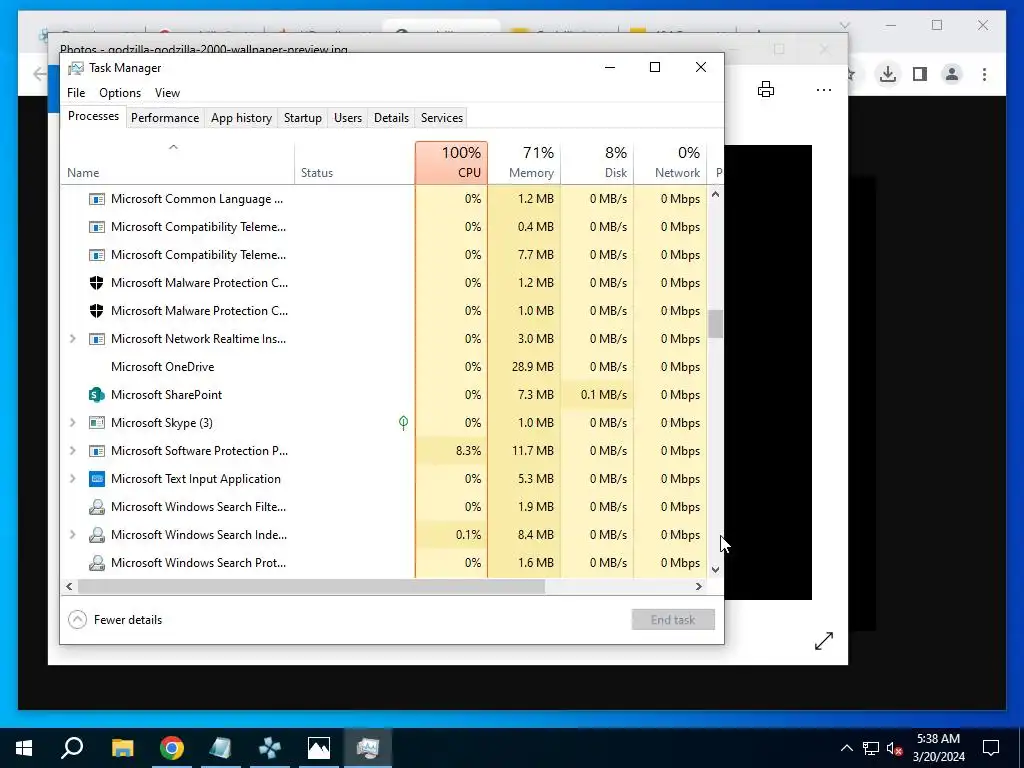The height and width of the screenshot is (768, 1024).
Task: Click the vertical scrollbar thumb
Action: (x=716, y=324)
